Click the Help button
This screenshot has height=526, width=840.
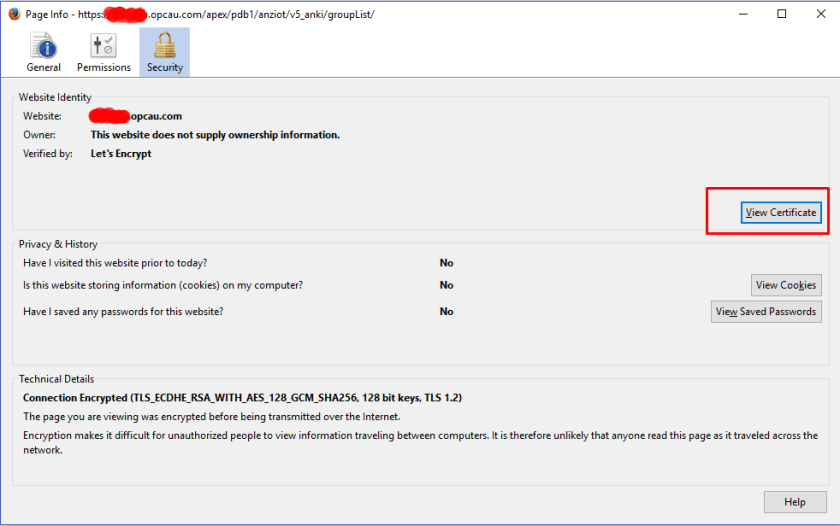click(x=795, y=502)
